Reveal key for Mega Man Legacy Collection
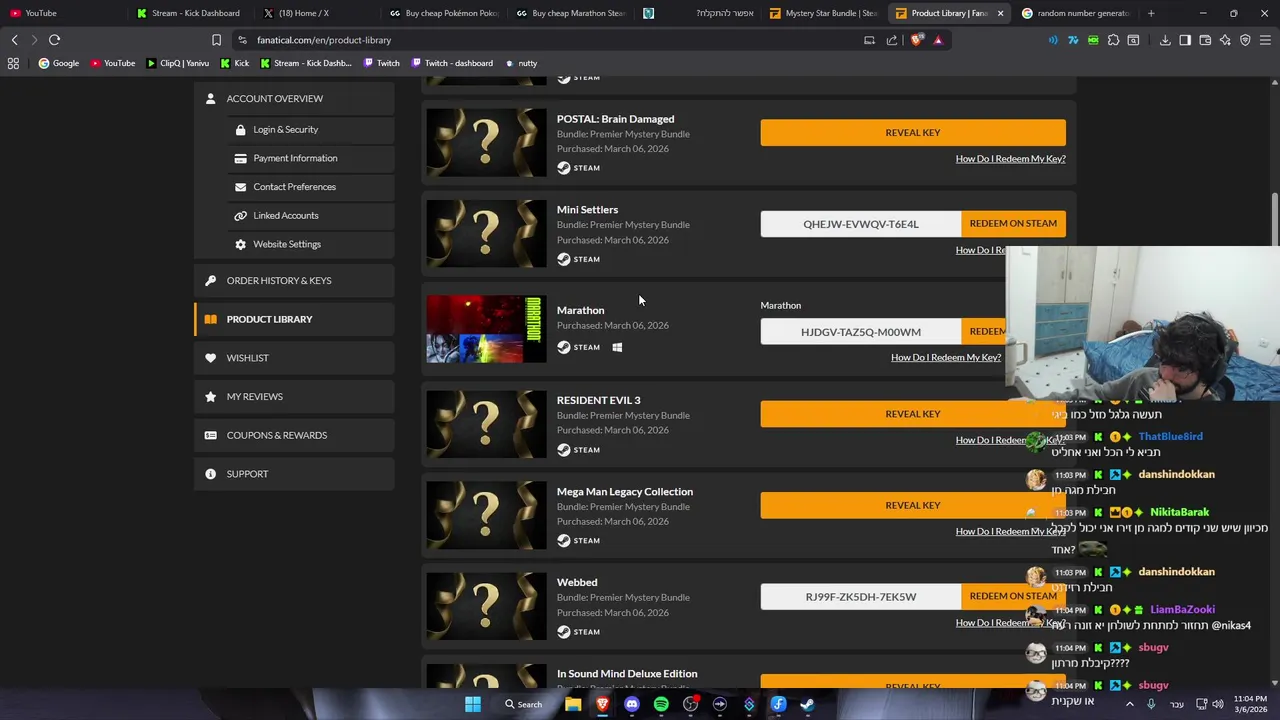 click(913, 505)
